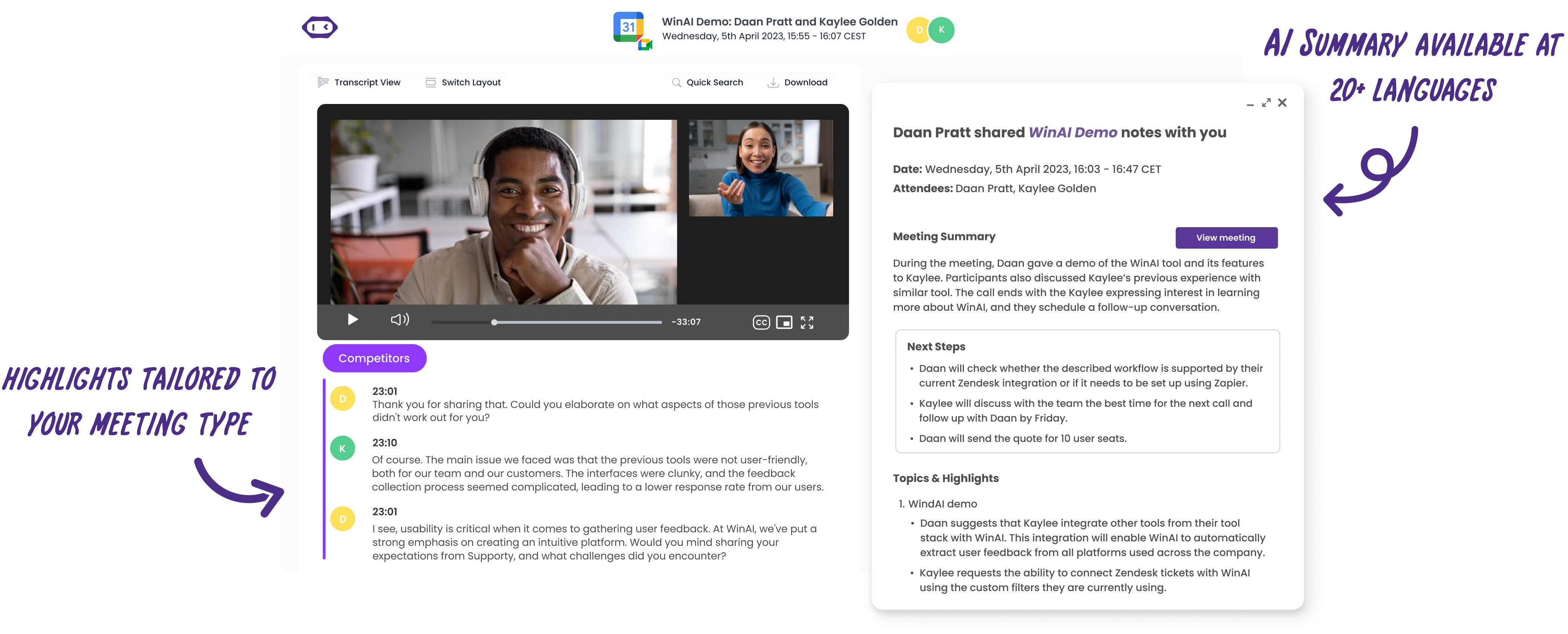This screenshot has height=634, width=1568.
Task: Open Quick Search
Action: (707, 82)
